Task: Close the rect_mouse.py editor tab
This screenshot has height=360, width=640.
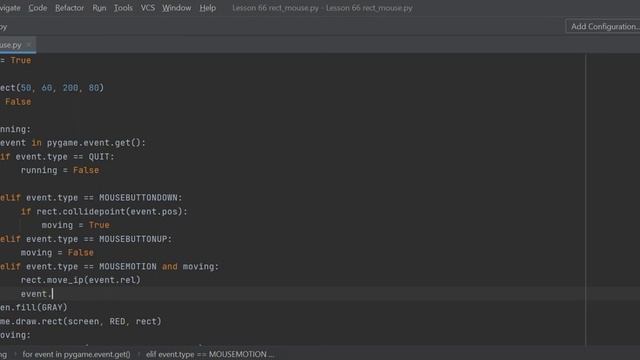Action: click(29, 44)
